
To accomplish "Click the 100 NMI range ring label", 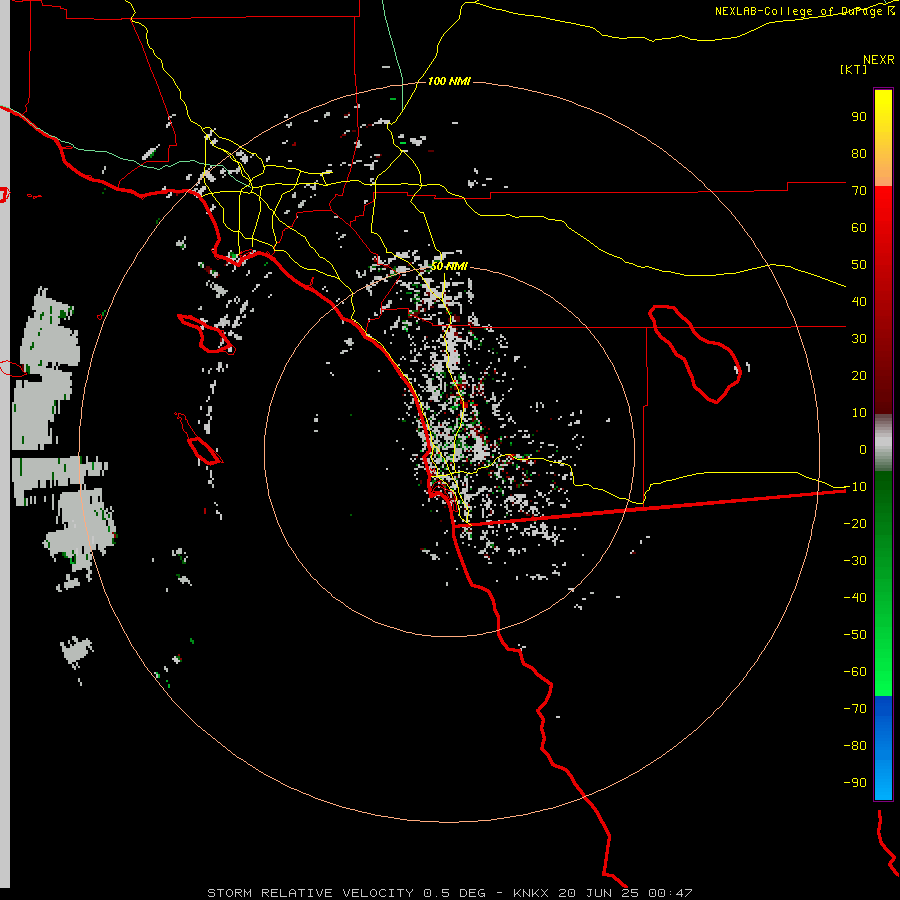I will pyautogui.click(x=449, y=81).
